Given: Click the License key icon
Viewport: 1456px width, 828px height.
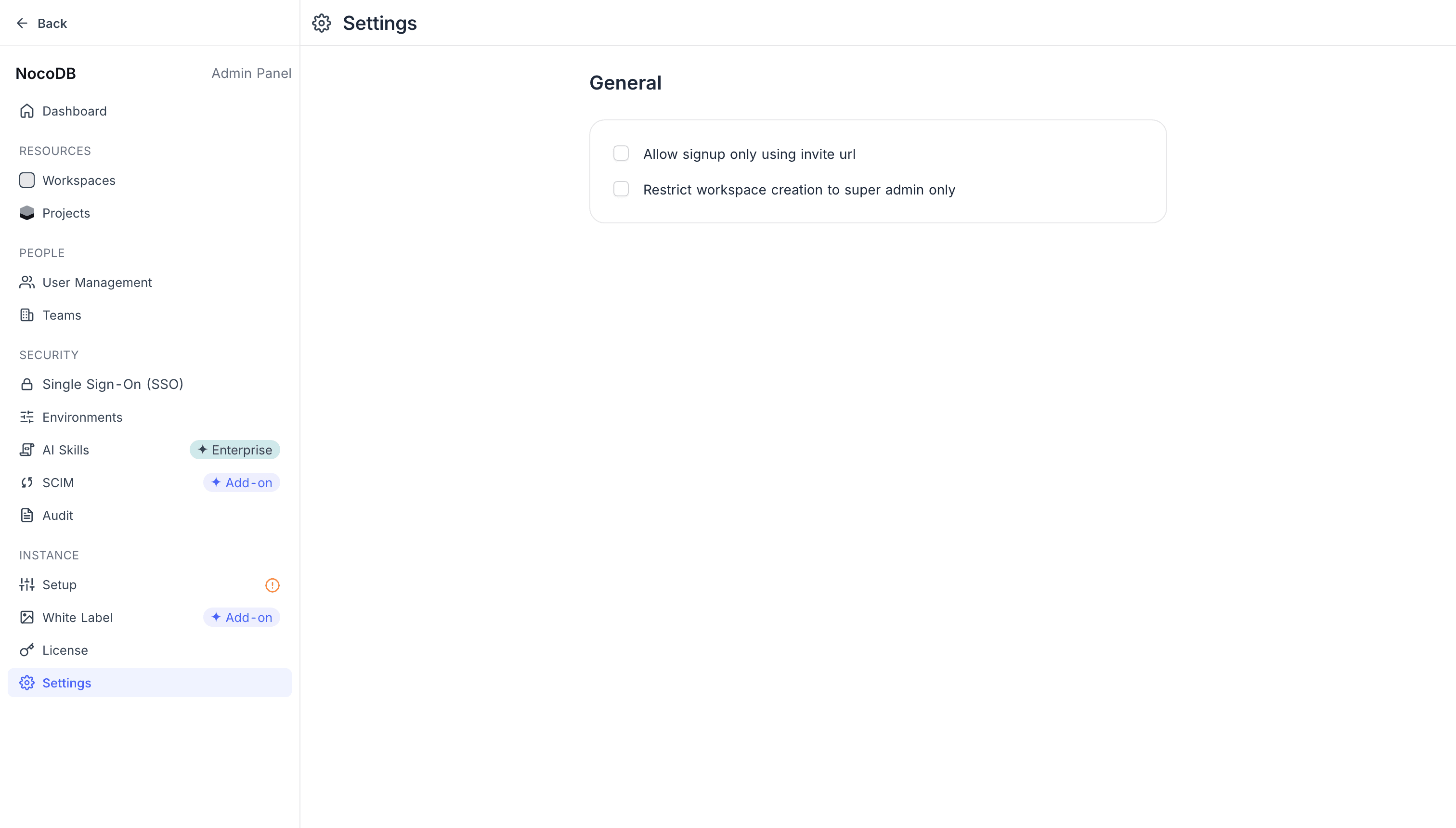Looking at the screenshot, I should coord(27,650).
